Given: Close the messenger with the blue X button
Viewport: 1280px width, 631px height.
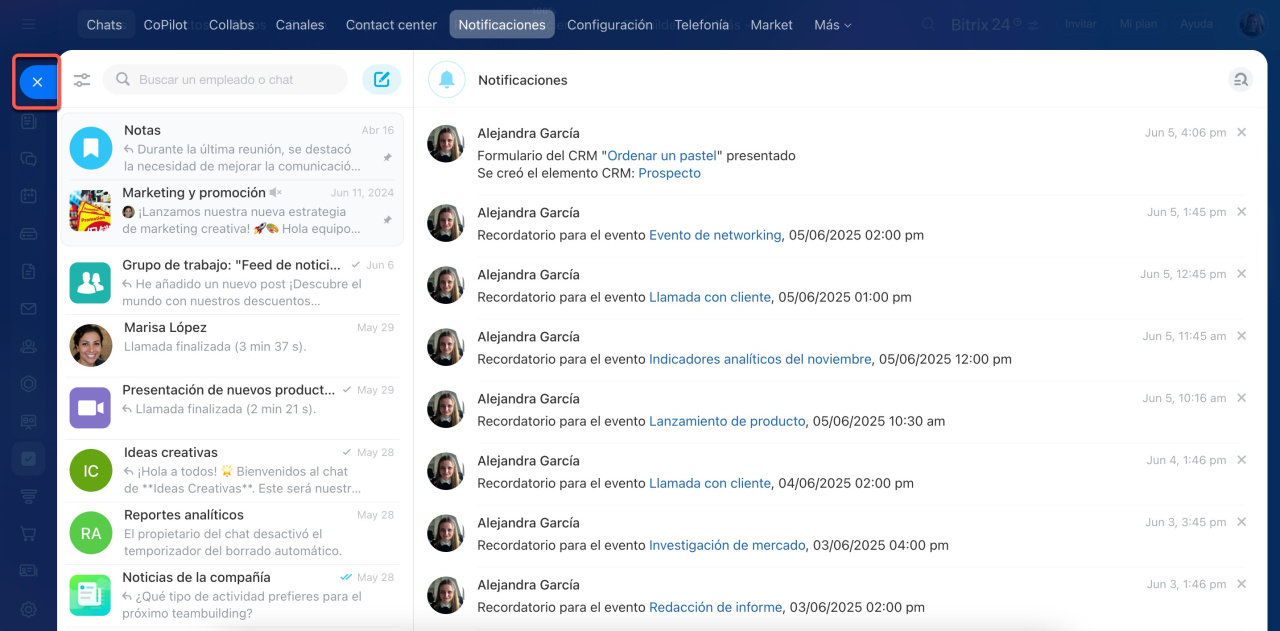Looking at the screenshot, I should pyautogui.click(x=37, y=82).
